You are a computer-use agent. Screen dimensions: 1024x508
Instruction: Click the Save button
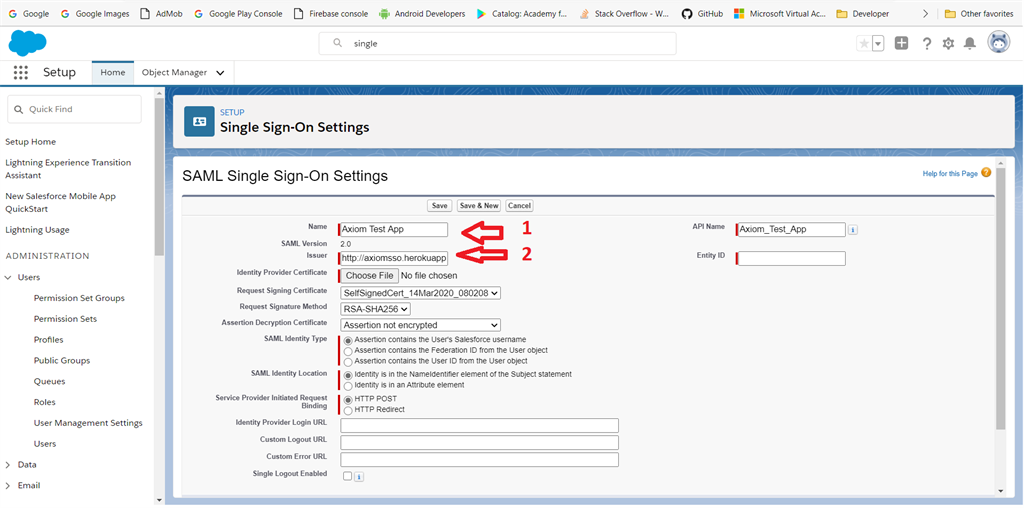(x=440, y=206)
